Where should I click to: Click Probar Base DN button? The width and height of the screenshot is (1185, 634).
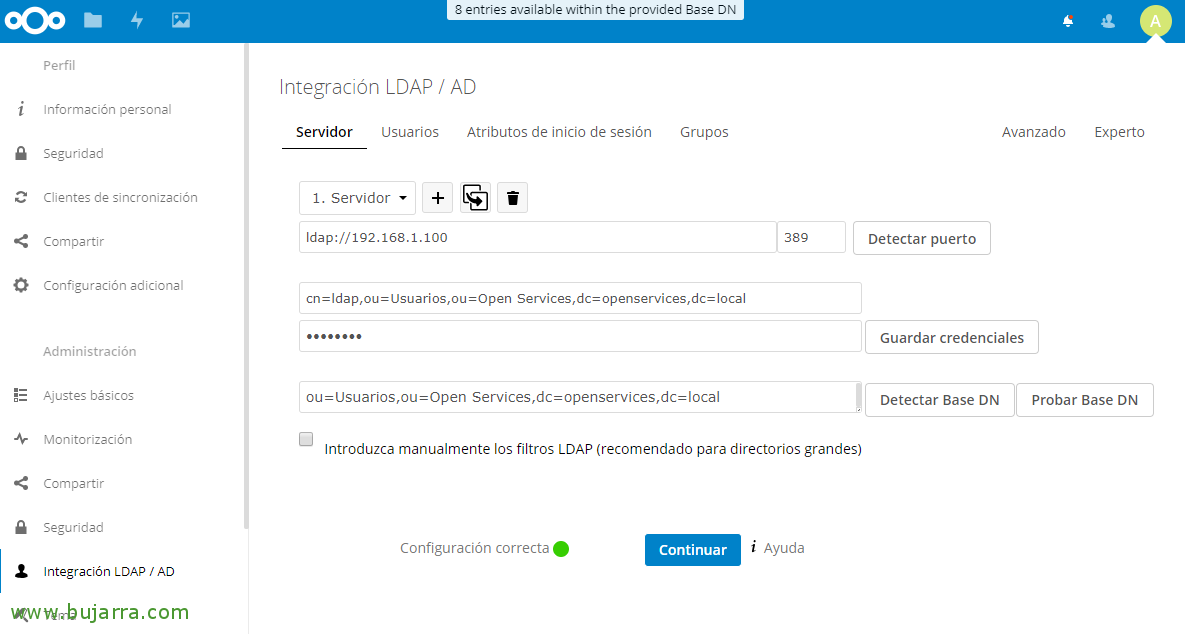[1084, 400]
